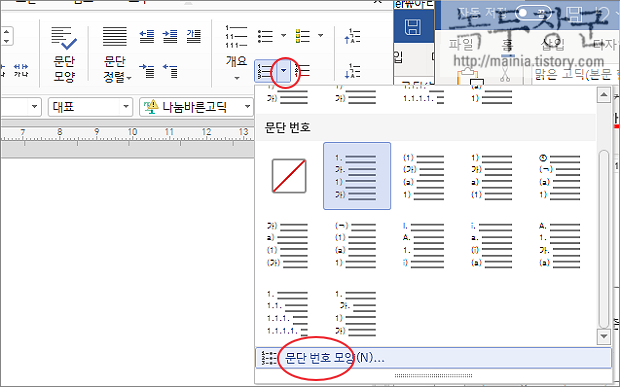Click the 가 line-indent icon in toolbar

point(194,36)
